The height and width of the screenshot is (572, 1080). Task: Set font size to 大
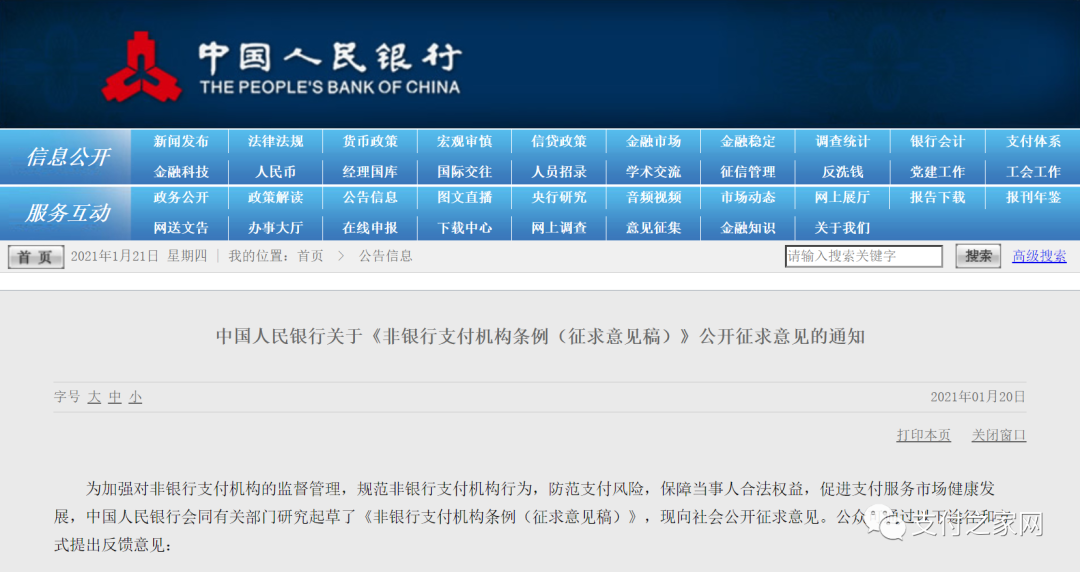94,397
